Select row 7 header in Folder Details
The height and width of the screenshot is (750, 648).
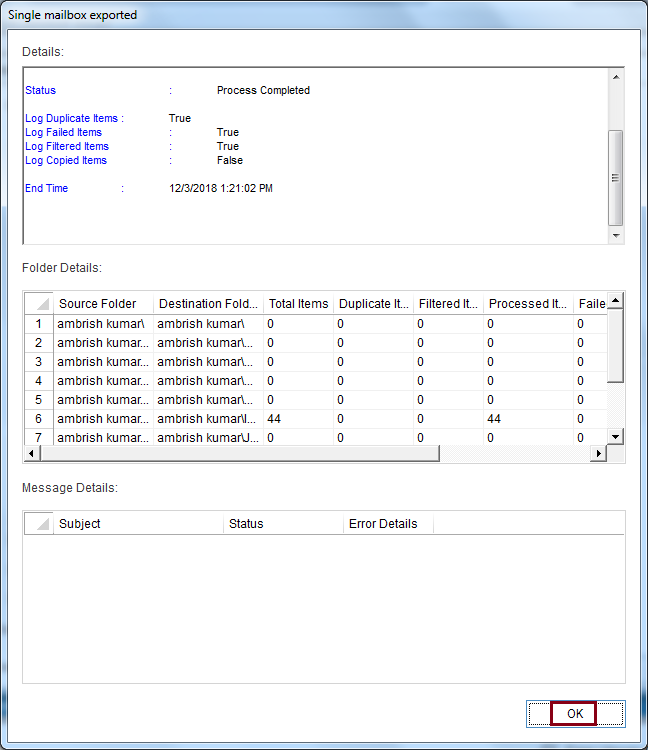point(39,437)
